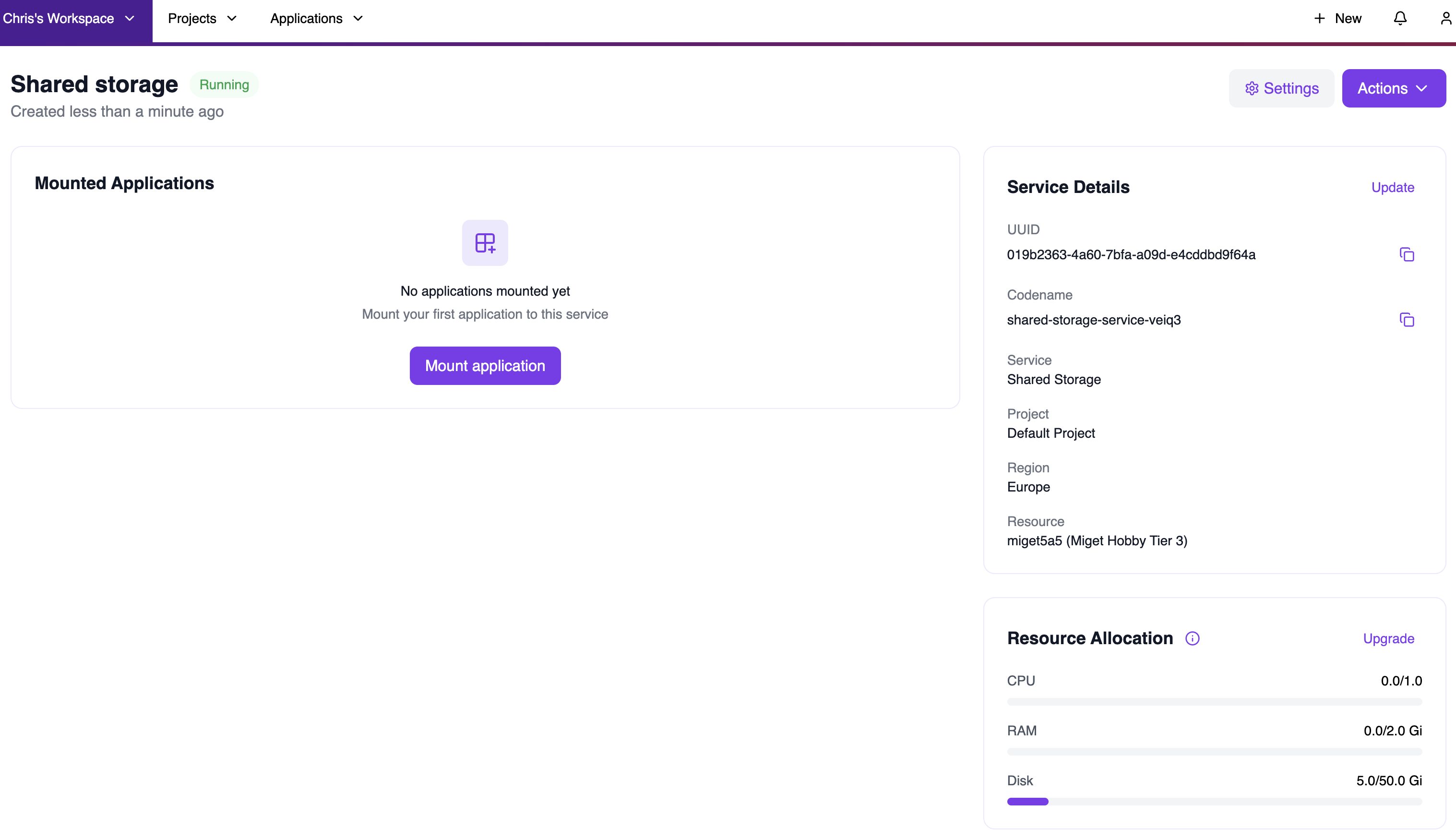Click the Upgrade link in Resource Allocation
The width and height of the screenshot is (1456, 840).
[x=1388, y=639]
